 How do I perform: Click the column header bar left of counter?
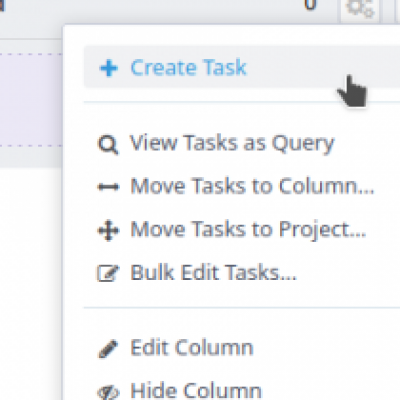pos(150,10)
